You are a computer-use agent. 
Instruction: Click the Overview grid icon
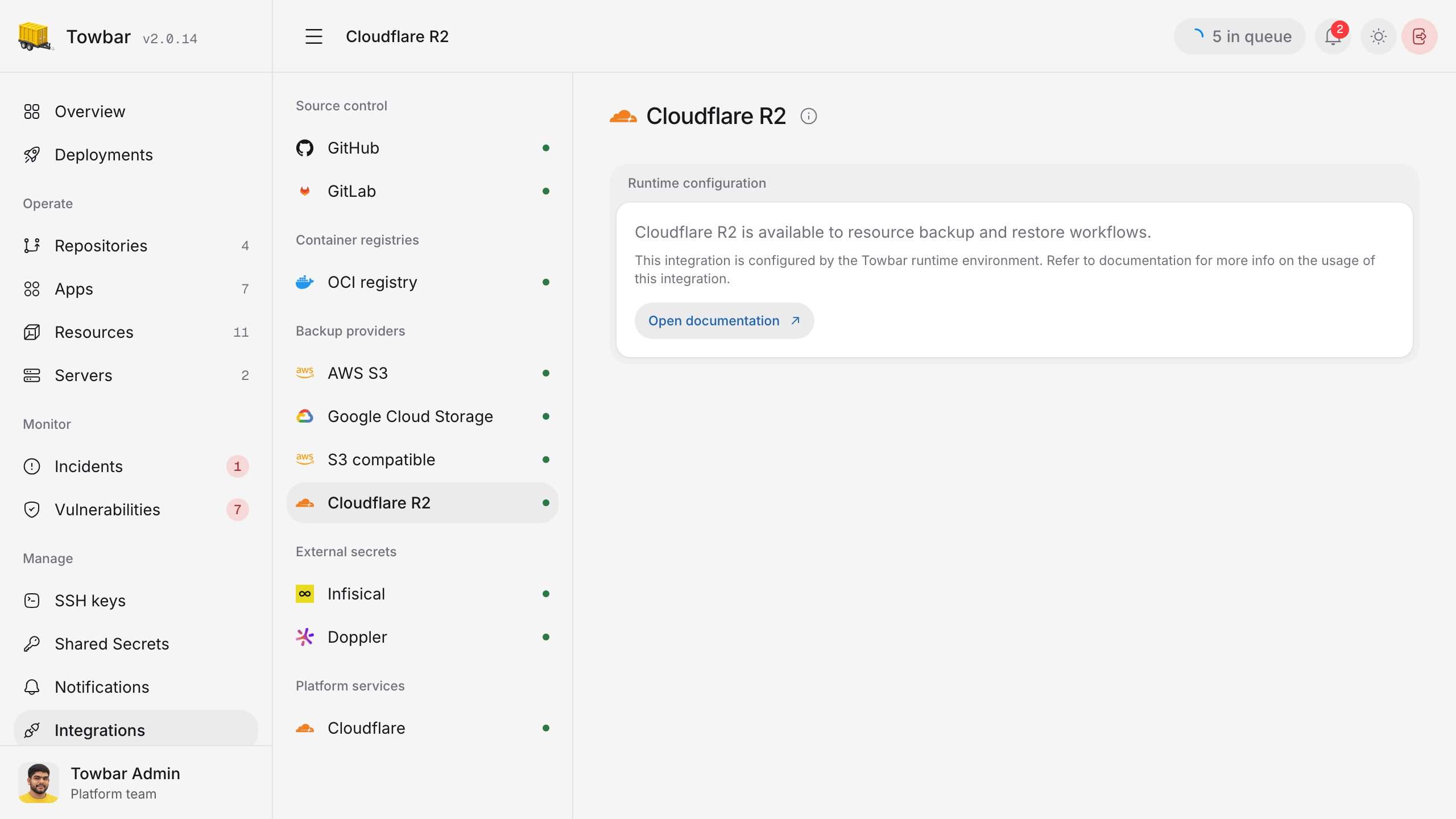(x=32, y=111)
